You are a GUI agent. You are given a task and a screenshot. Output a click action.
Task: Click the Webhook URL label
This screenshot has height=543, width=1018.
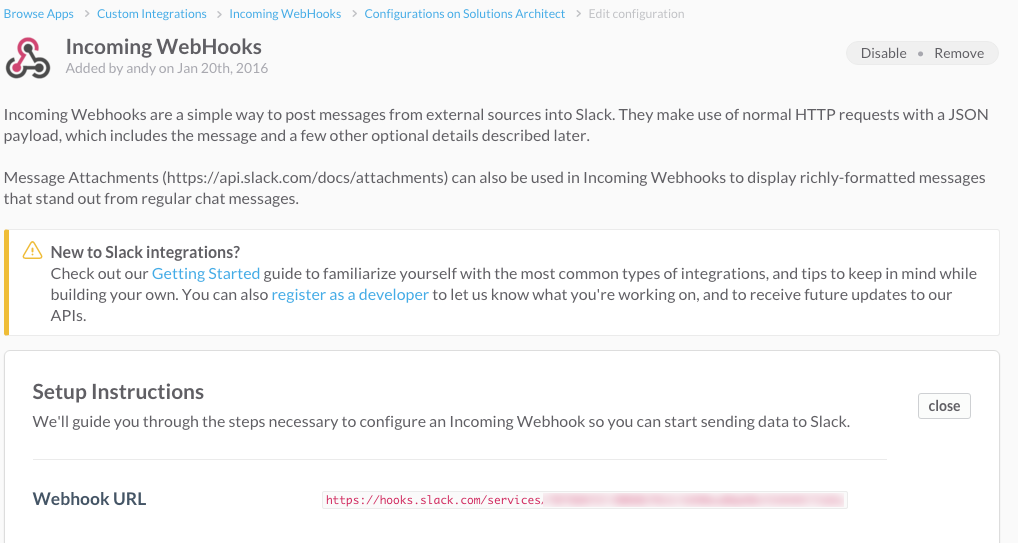click(x=89, y=499)
